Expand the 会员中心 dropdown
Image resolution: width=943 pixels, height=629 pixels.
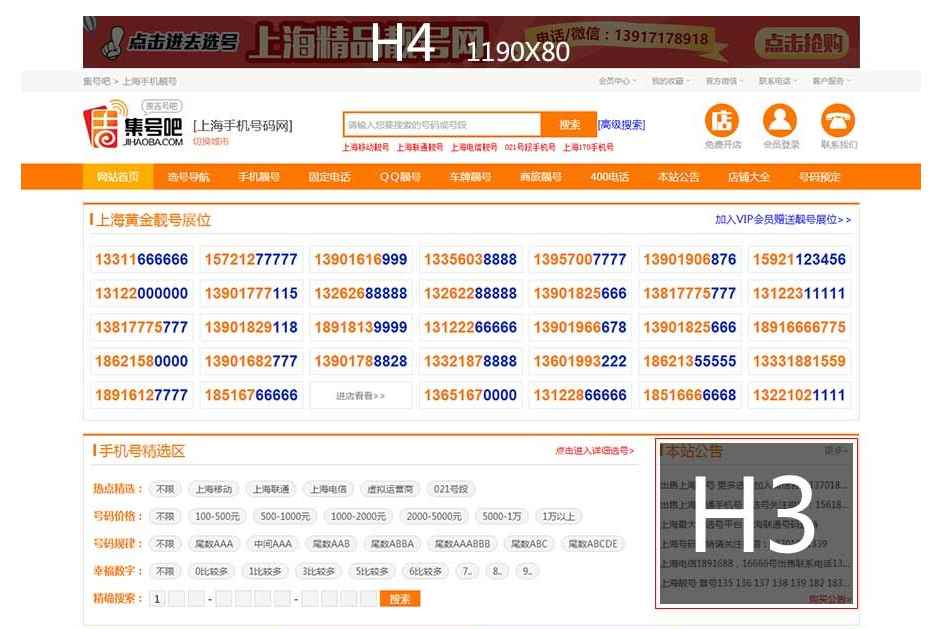(x=617, y=81)
